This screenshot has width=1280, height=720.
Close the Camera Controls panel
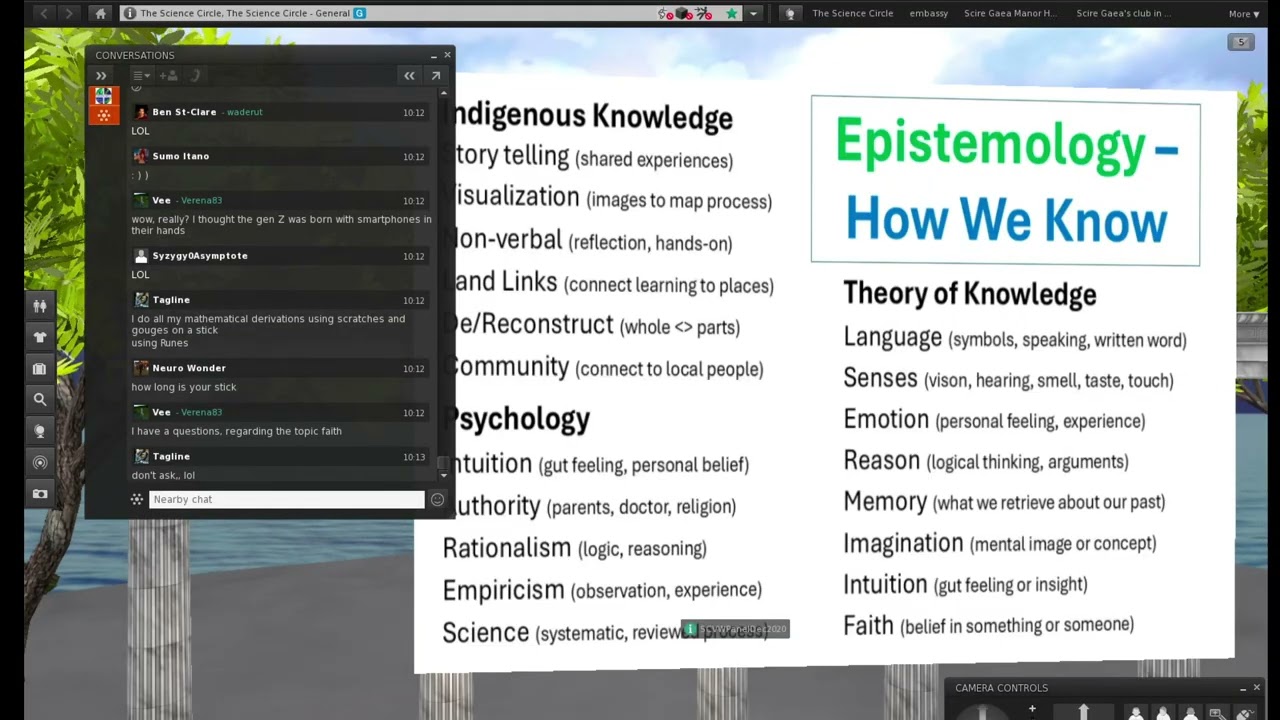click(1257, 688)
